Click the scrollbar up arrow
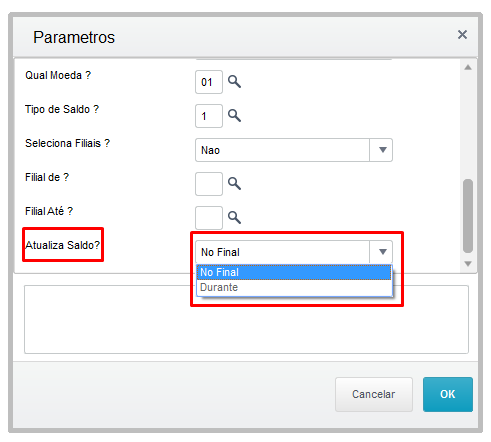Screen dimensions: 491x442 click(468, 67)
